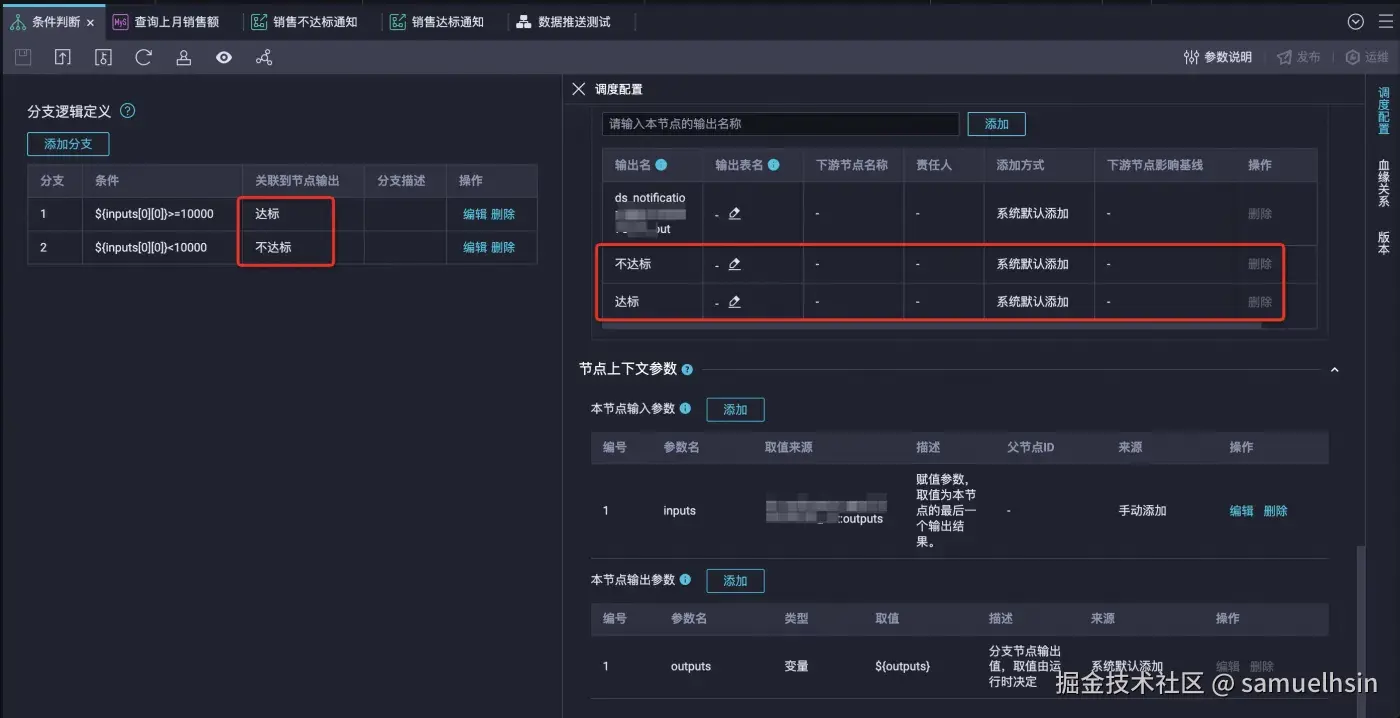The image size is (1400, 718).
Task: Click the save icon in the toolbar
Action: tap(23, 58)
